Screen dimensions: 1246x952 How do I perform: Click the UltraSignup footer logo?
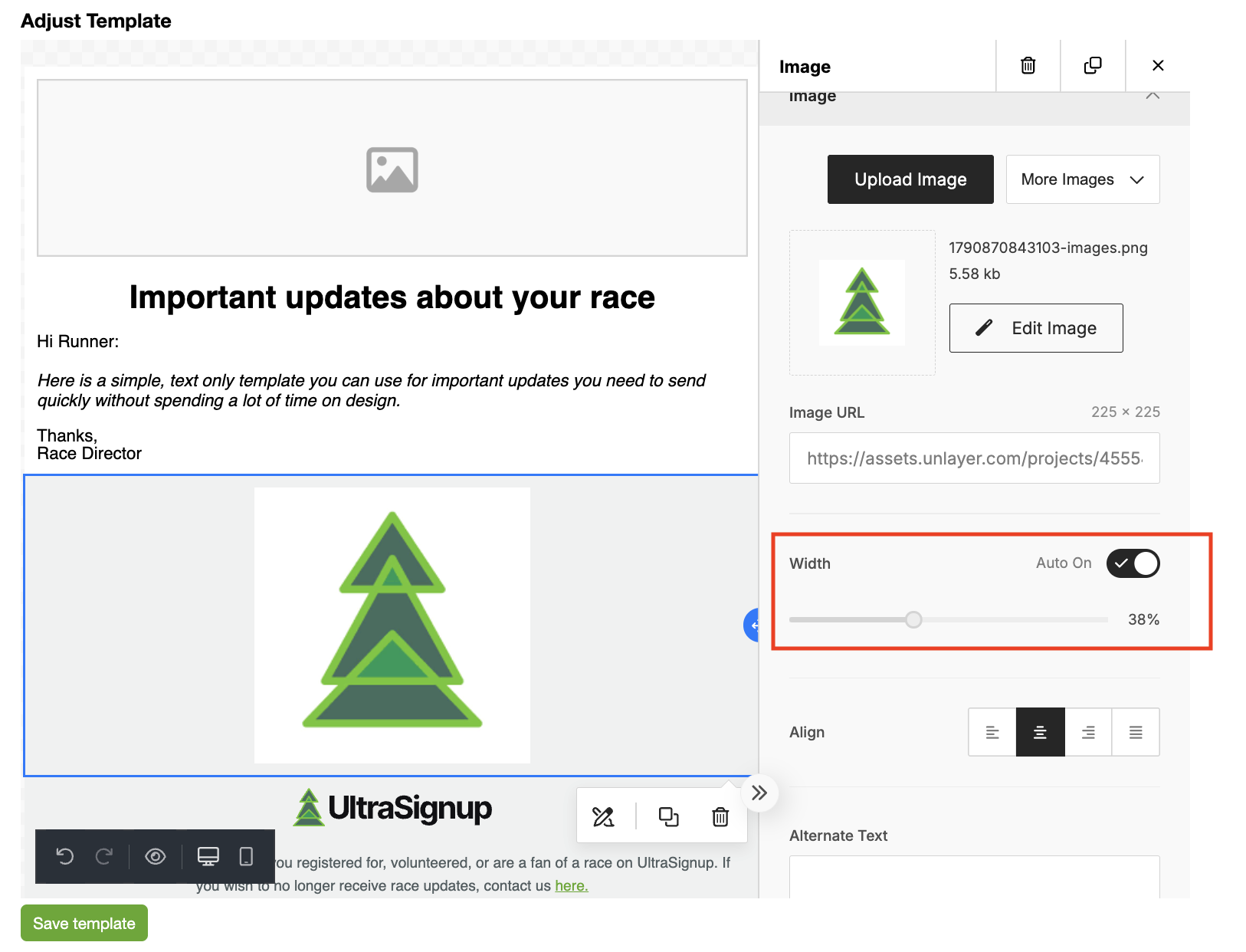392,808
